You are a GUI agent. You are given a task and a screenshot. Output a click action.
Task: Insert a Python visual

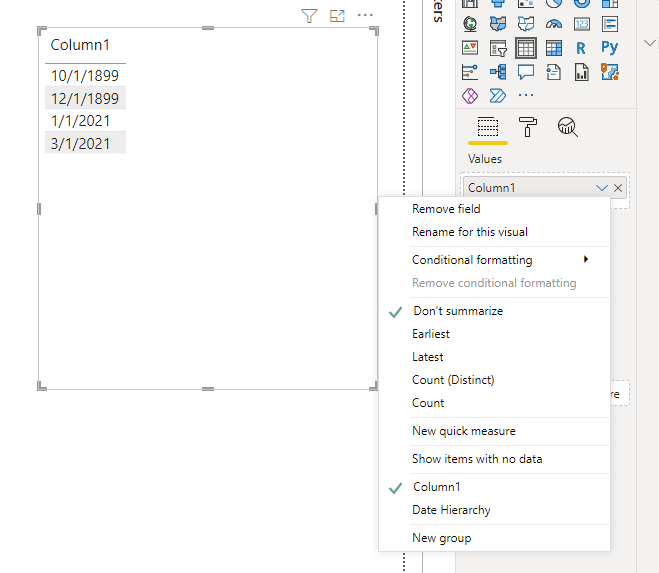click(610, 48)
